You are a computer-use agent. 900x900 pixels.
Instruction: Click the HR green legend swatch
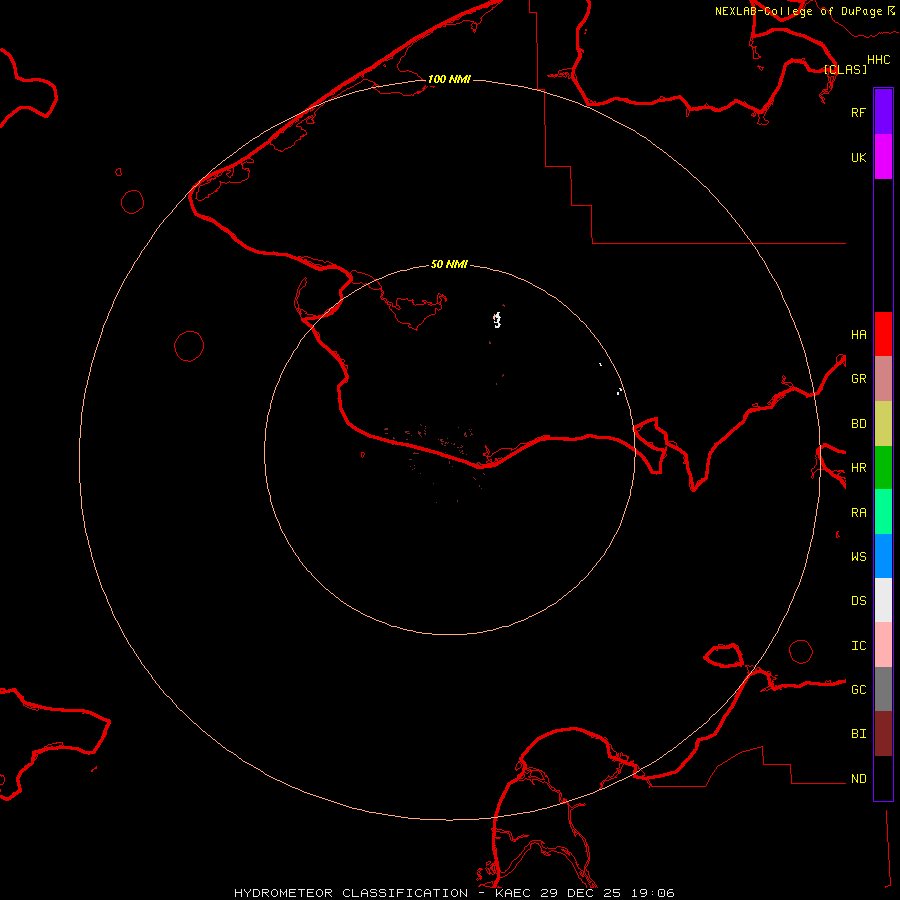click(x=883, y=467)
